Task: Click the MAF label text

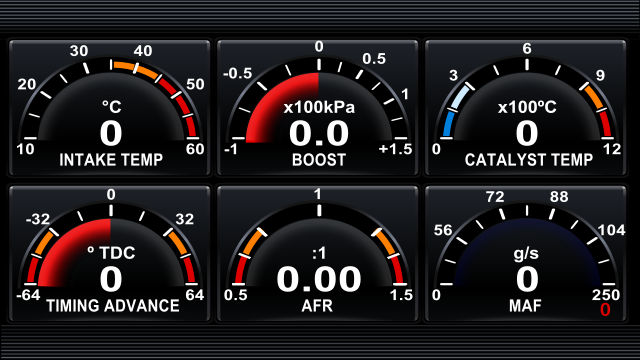Action: [525, 305]
